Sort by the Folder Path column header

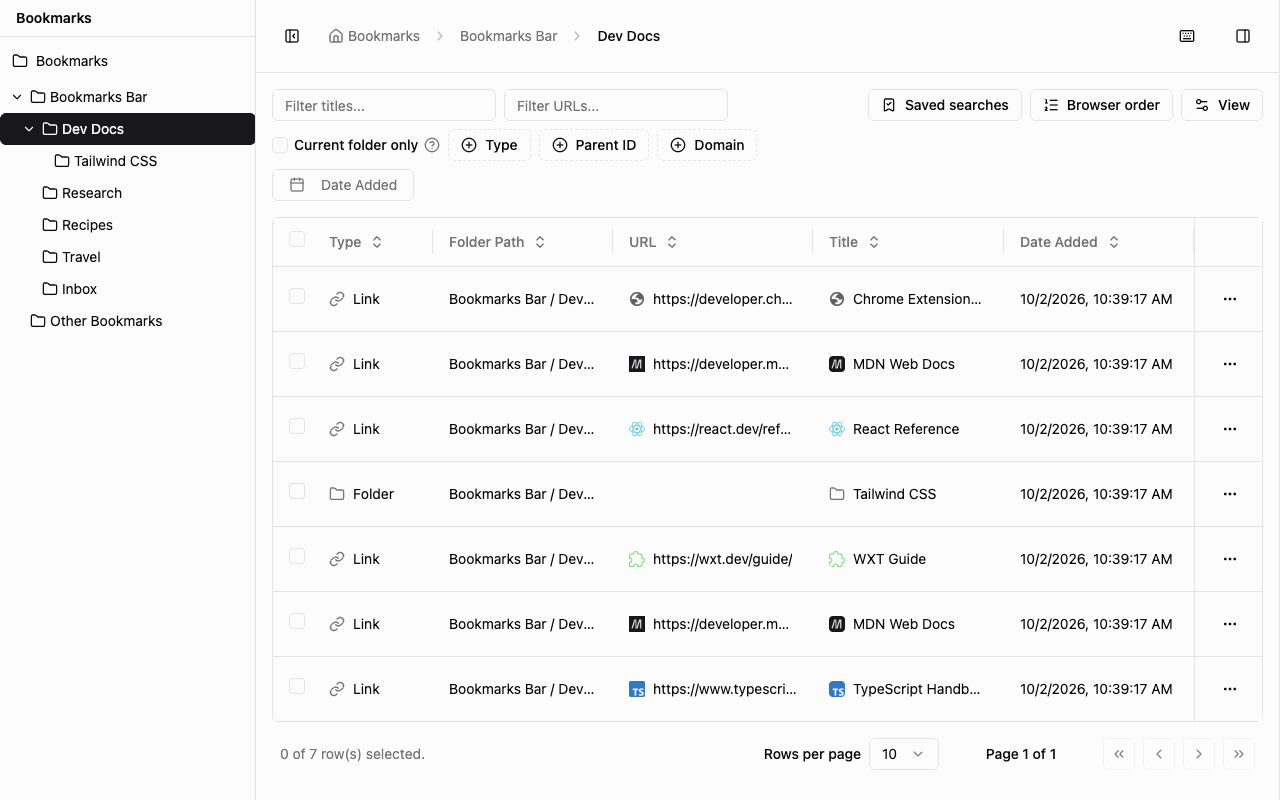(497, 242)
